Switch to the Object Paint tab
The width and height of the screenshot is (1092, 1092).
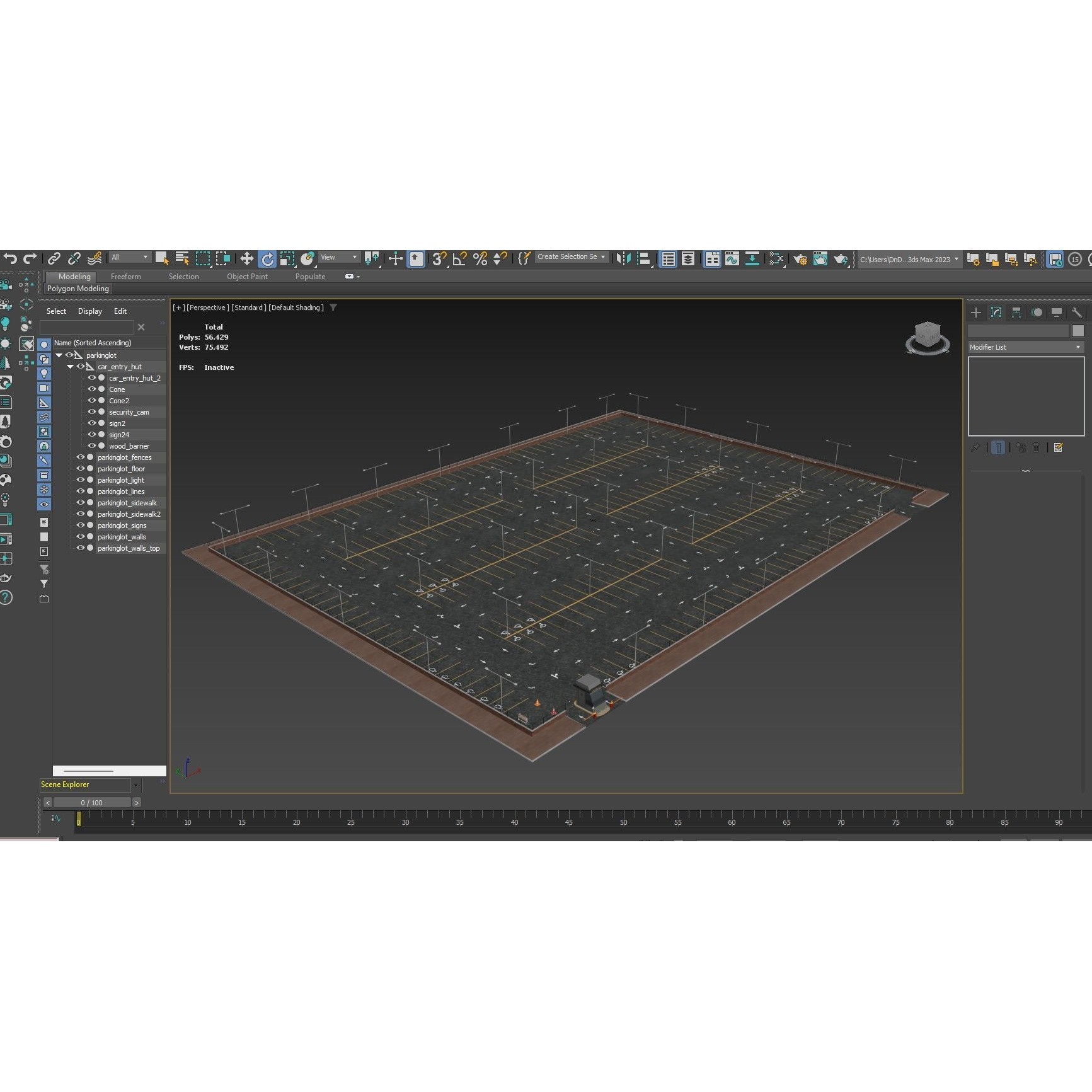(x=247, y=276)
